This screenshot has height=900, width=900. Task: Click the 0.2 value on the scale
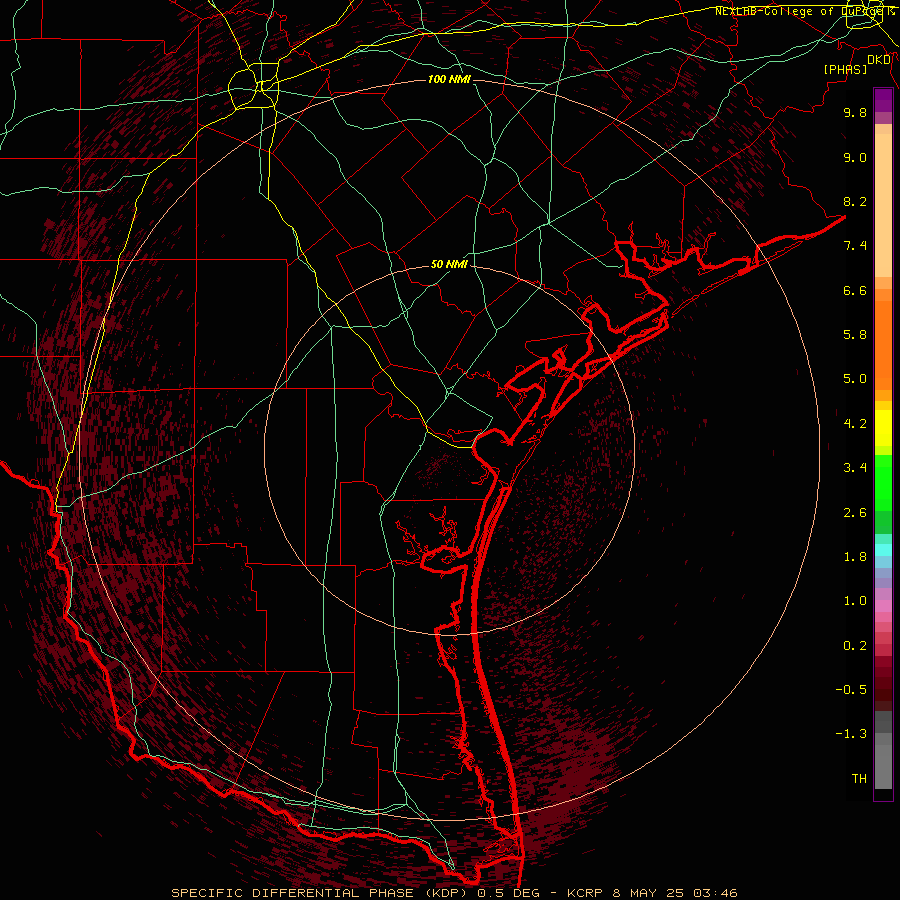[x=855, y=646]
